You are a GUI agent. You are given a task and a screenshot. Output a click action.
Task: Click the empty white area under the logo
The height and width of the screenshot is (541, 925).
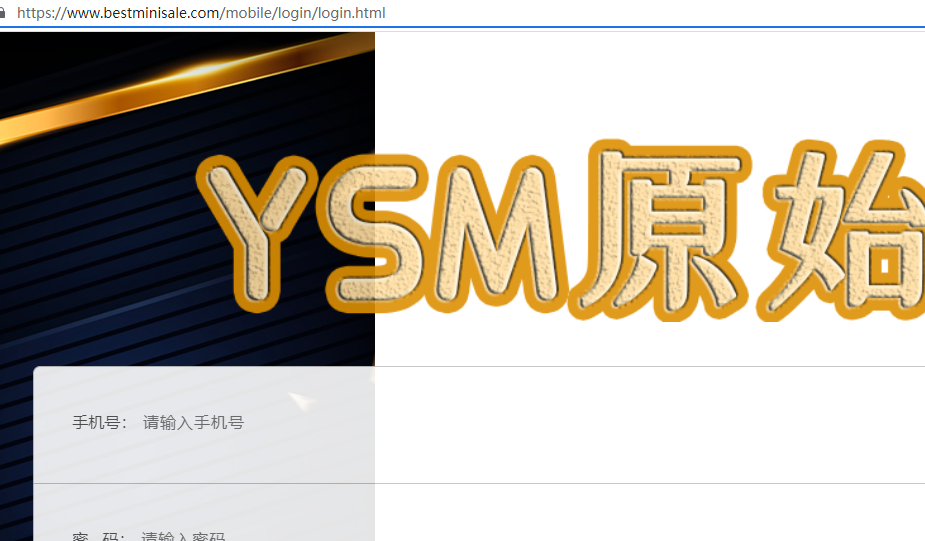tap(650, 345)
